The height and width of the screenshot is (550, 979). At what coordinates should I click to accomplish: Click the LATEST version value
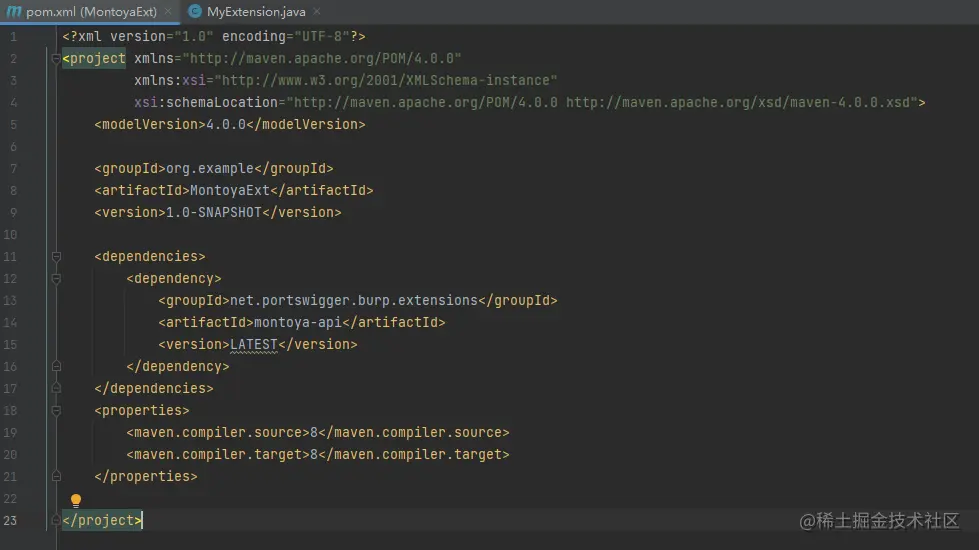[253, 345]
